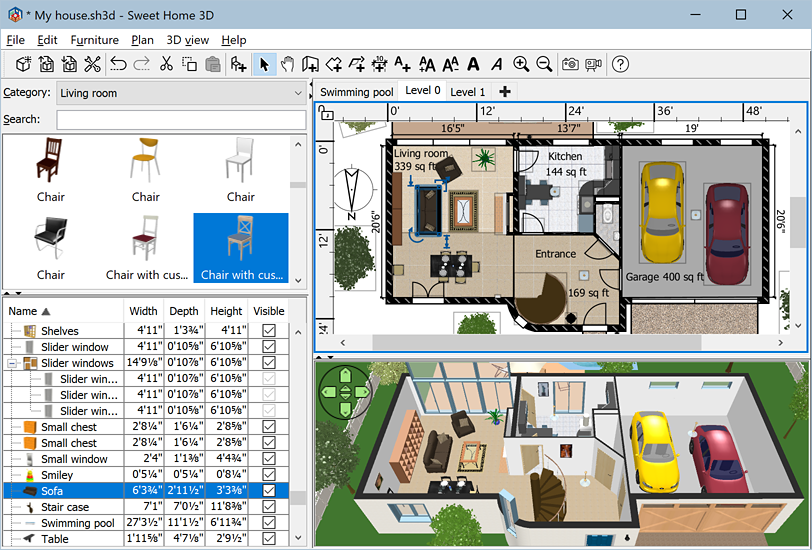The width and height of the screenshot is (812, 550).
Task: Click the Add furniture to home icon
Action: coord(238,65)
